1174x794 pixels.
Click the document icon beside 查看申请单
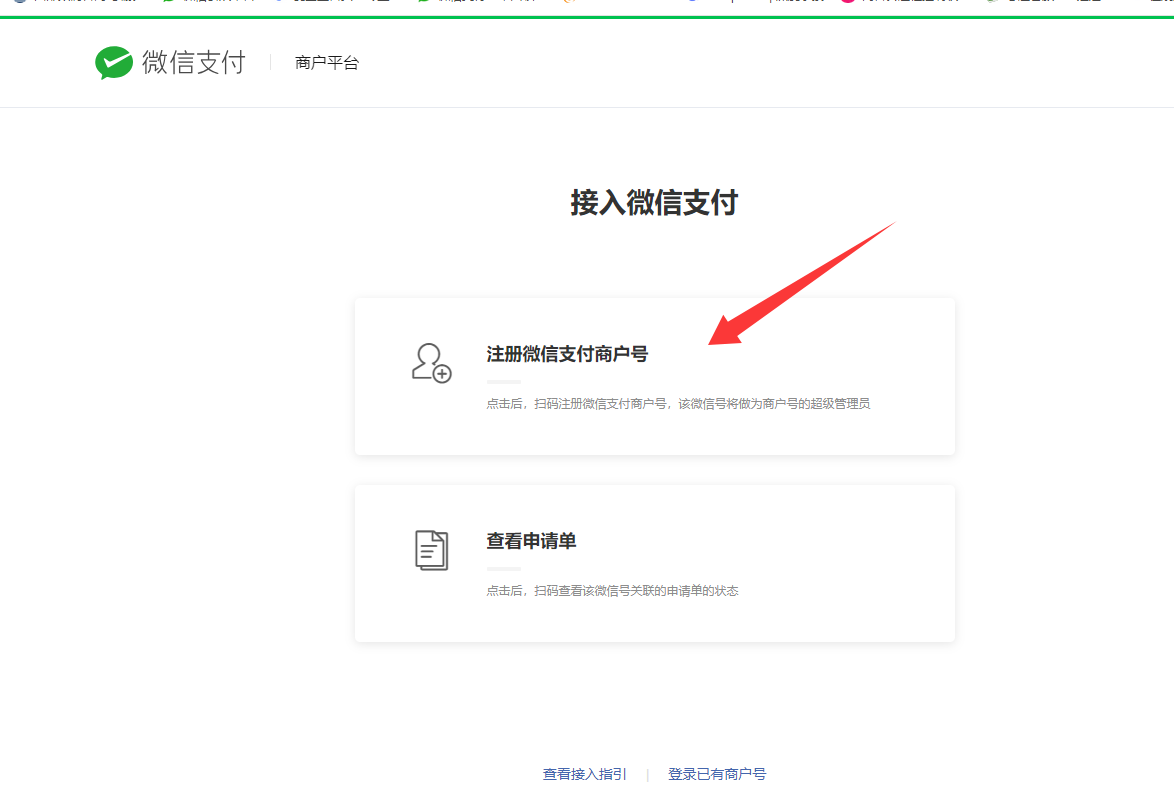(431, 550)
